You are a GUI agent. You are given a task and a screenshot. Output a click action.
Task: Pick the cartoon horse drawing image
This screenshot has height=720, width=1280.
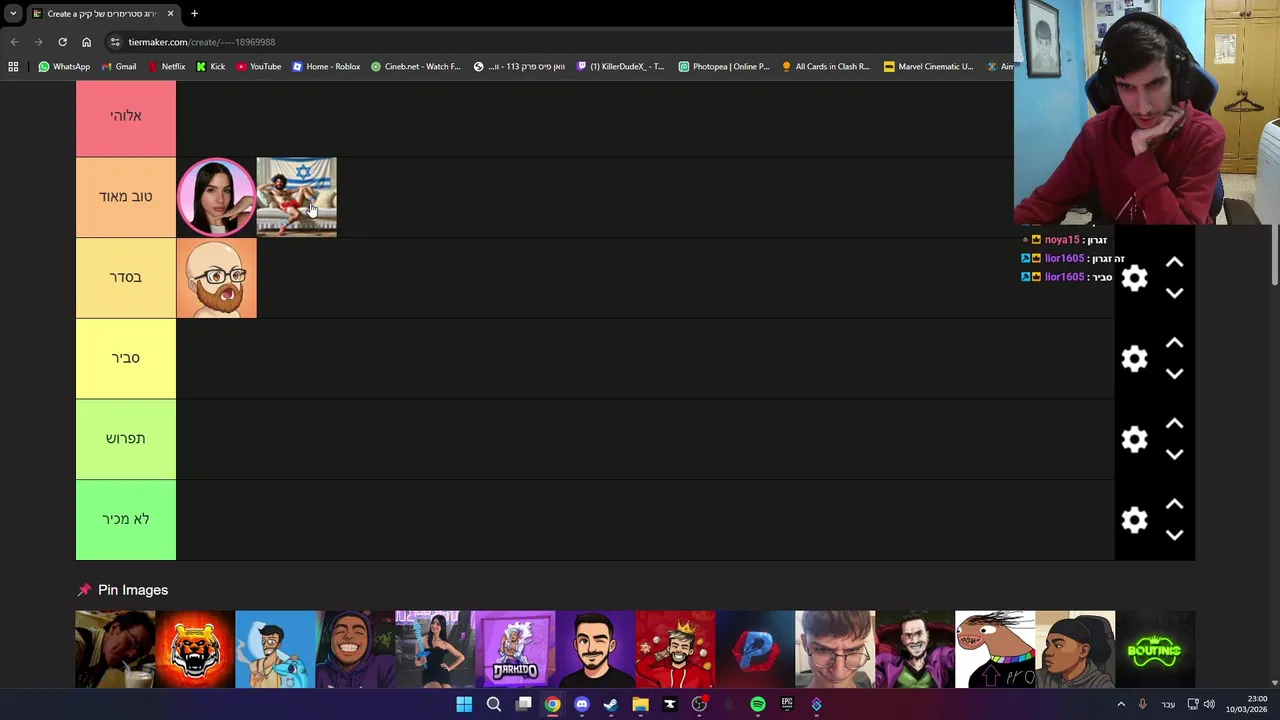[x=995, y=650]
